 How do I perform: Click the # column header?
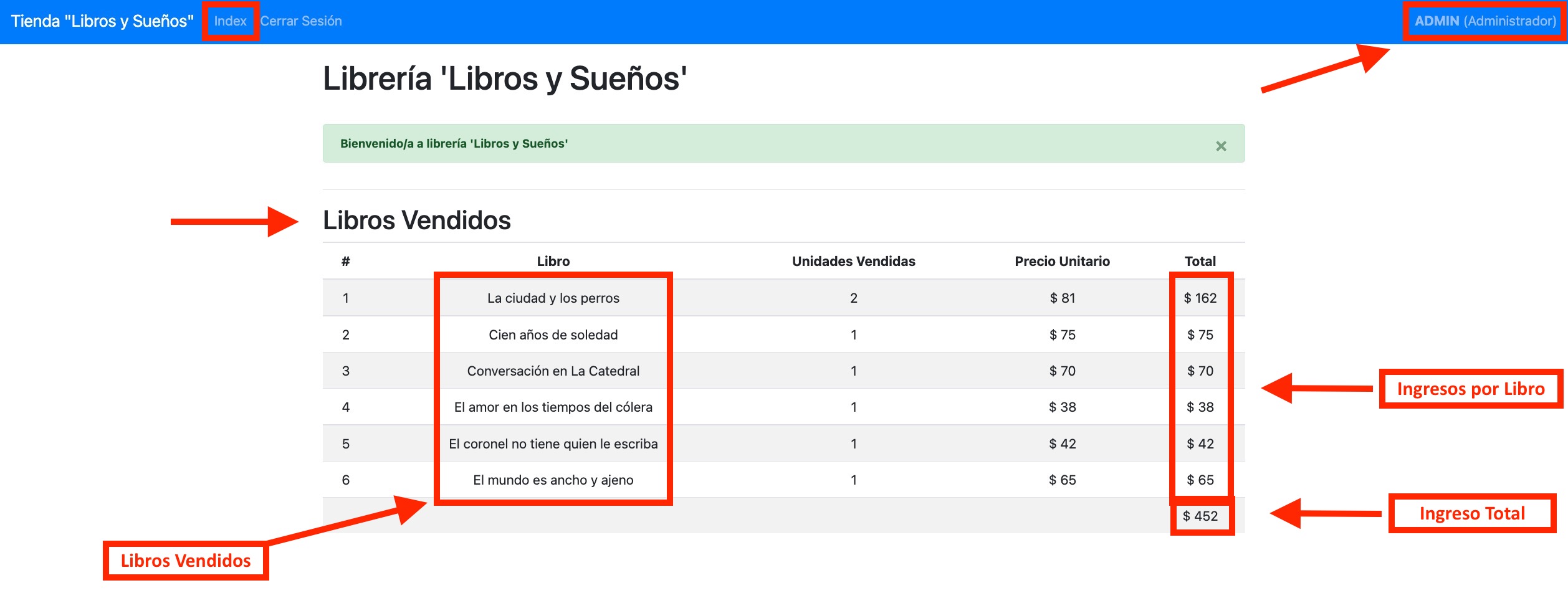click(x=347, y=261)
